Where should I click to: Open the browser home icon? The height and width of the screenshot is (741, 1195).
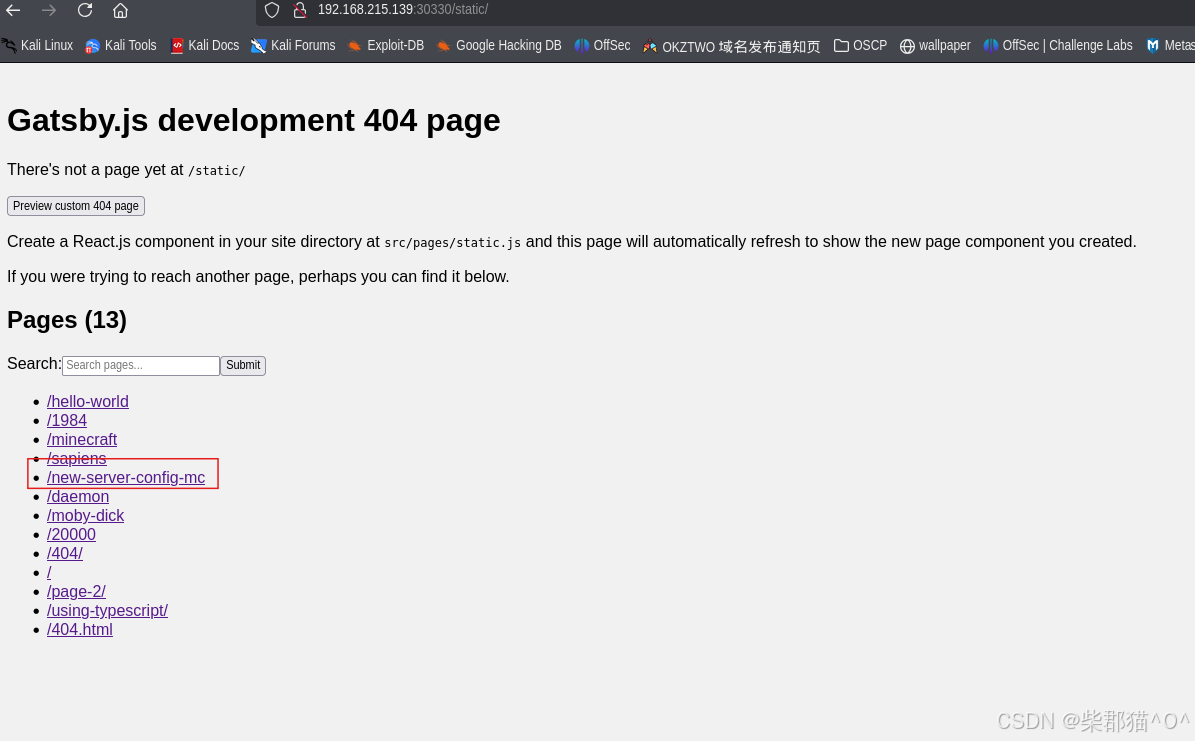[120, 11]
